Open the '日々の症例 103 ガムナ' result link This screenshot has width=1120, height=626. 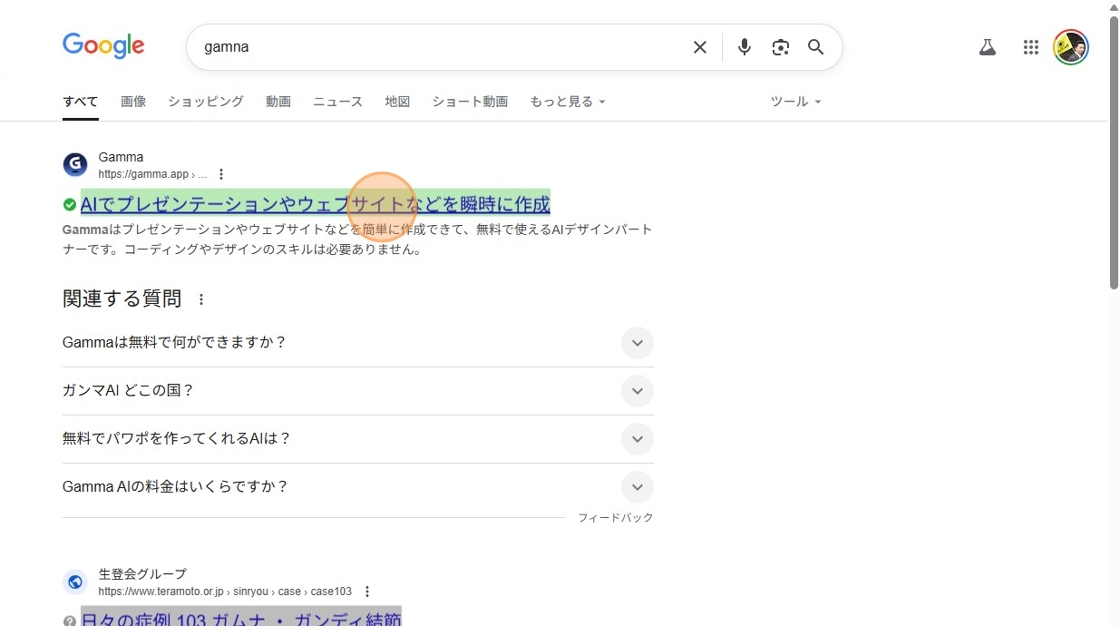coord(241,619)
